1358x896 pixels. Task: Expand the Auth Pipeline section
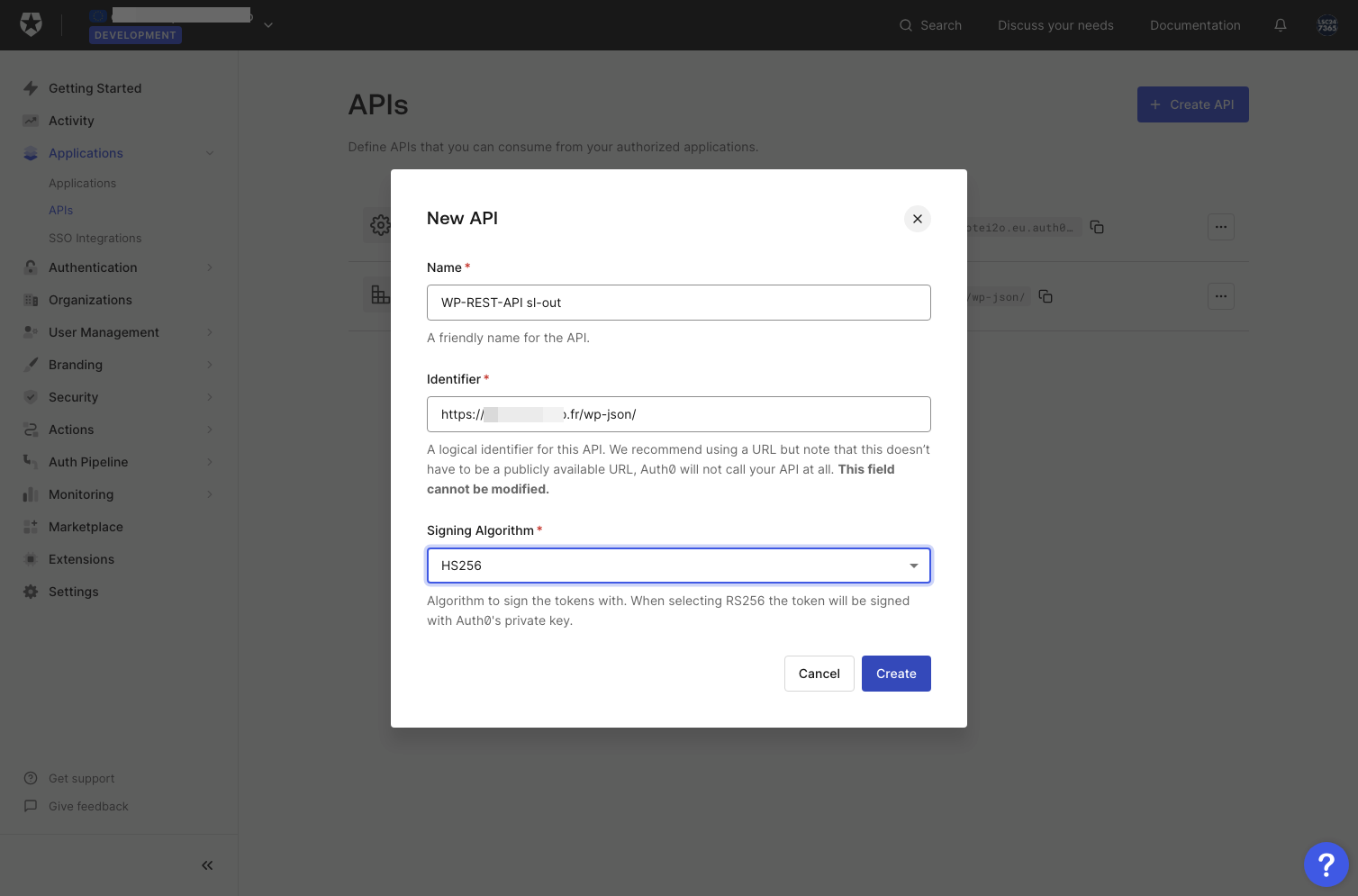tap(210, 462)
